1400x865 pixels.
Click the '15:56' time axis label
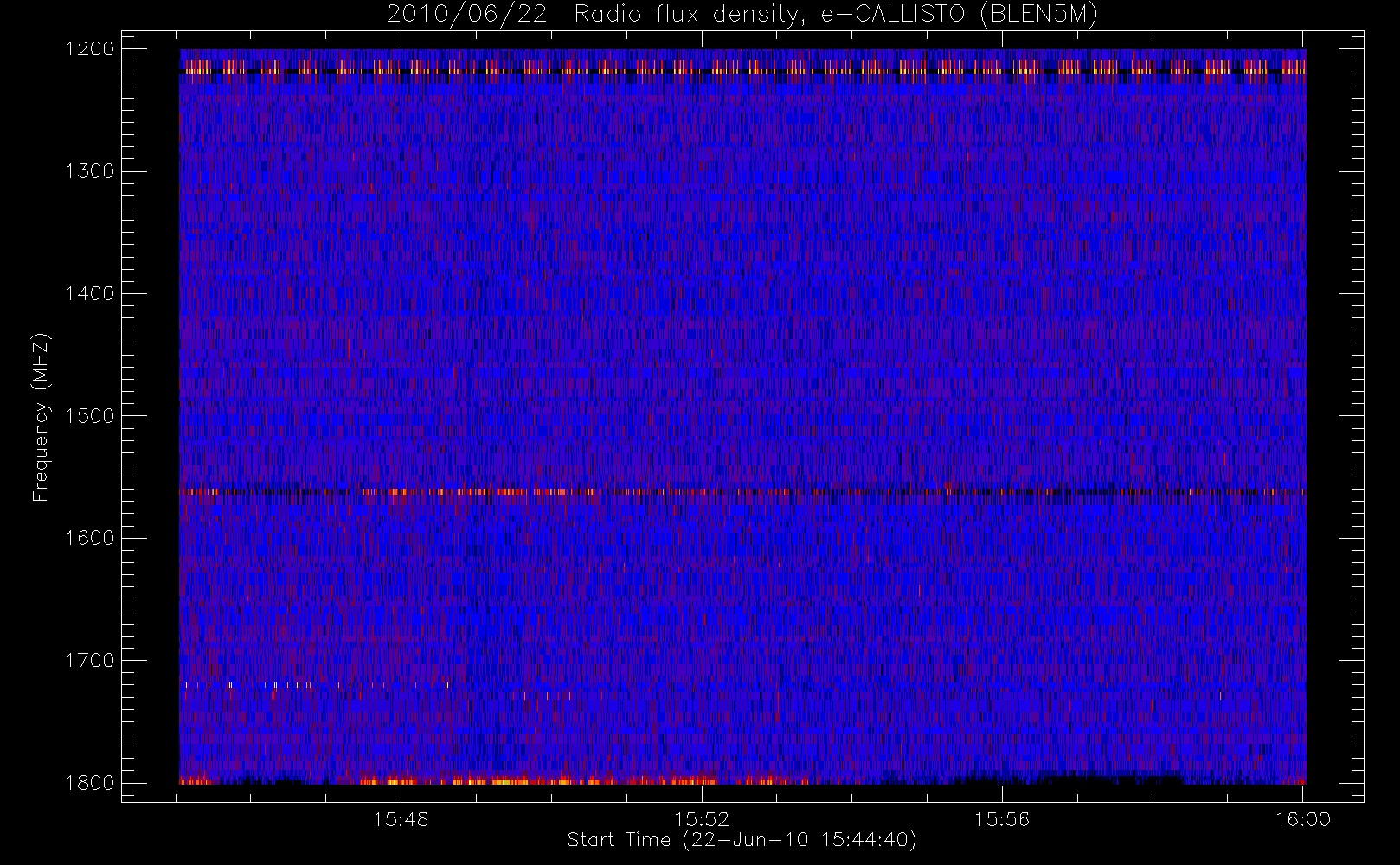[1002, 819]
